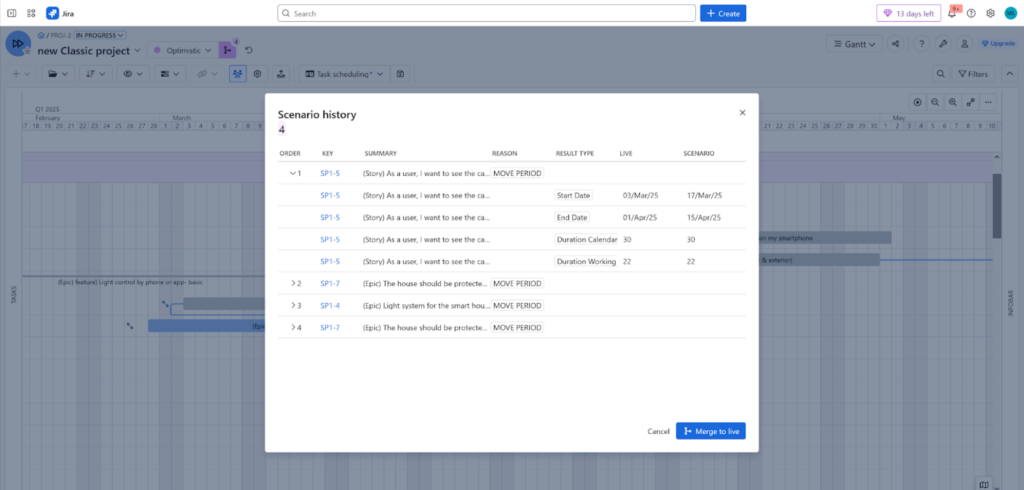The width and height of the screenshot is (1024, 490).
Task: Open the Jira help icon
Action: [971, 14]
